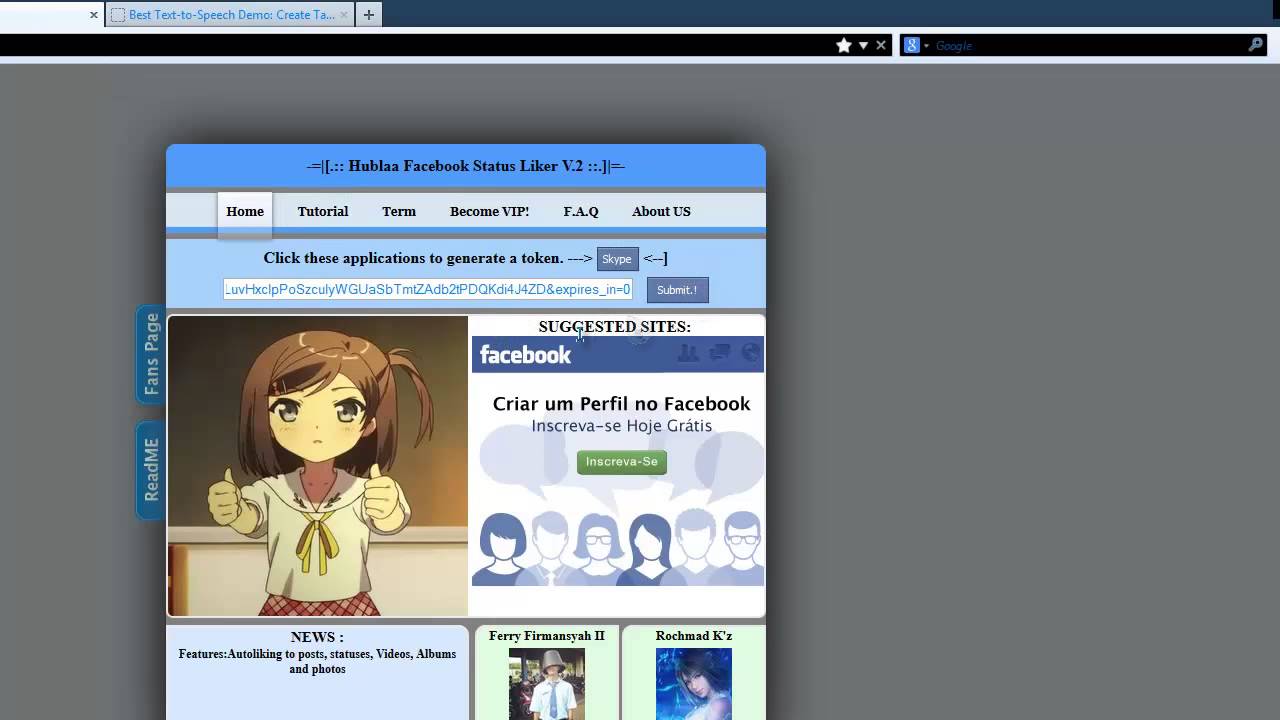
Task: Open the About US page
Action: pyautogui.click(x=661, y=211)
